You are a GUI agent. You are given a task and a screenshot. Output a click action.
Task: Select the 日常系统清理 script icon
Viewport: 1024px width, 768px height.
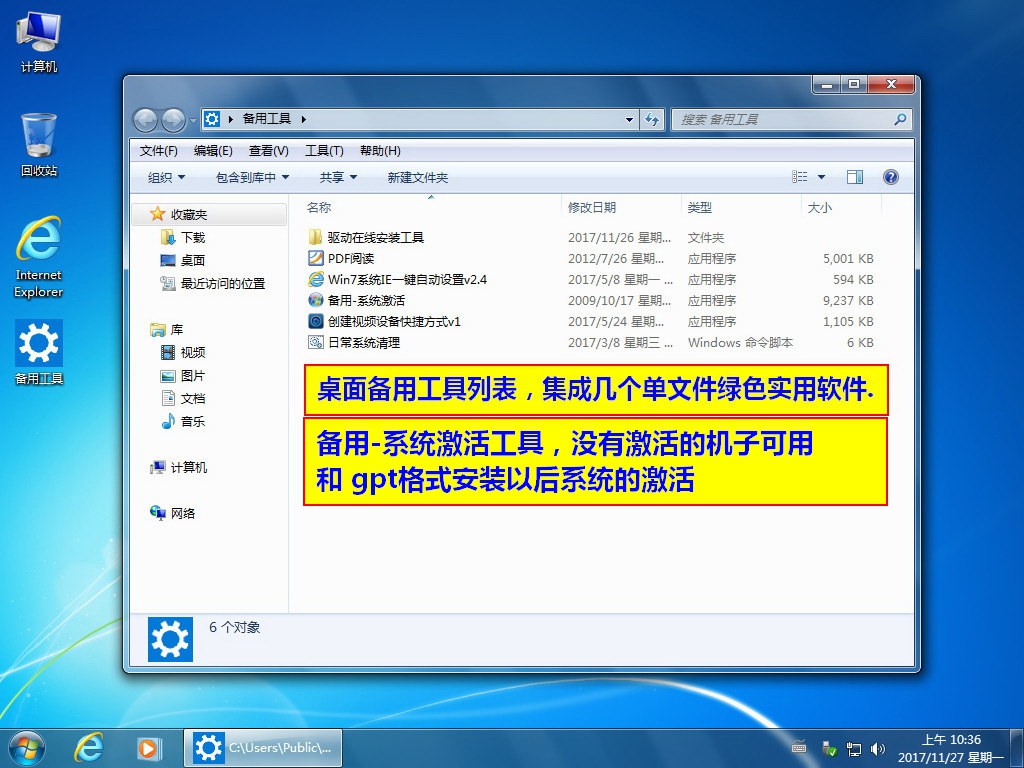click(315, 342)
